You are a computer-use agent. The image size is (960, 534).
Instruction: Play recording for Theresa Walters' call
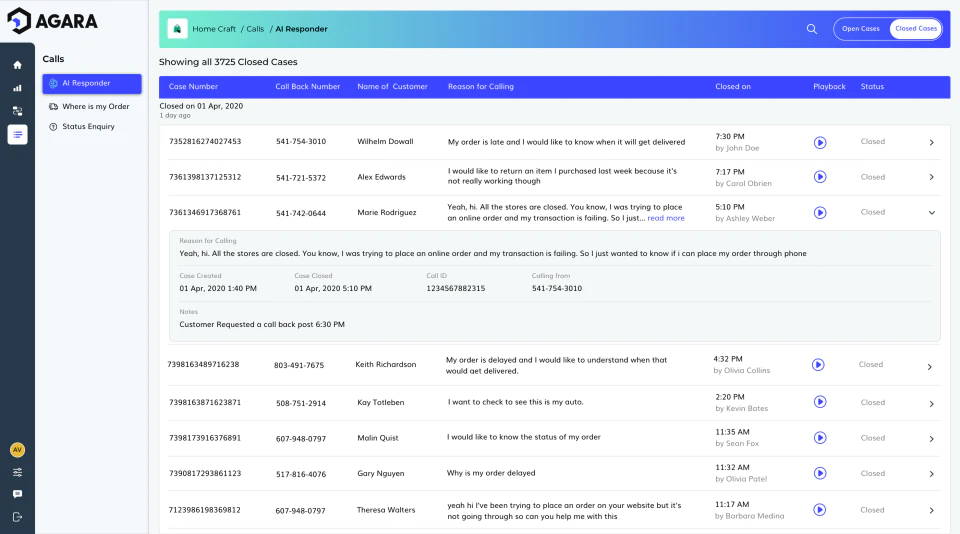(x=820, y=510)
